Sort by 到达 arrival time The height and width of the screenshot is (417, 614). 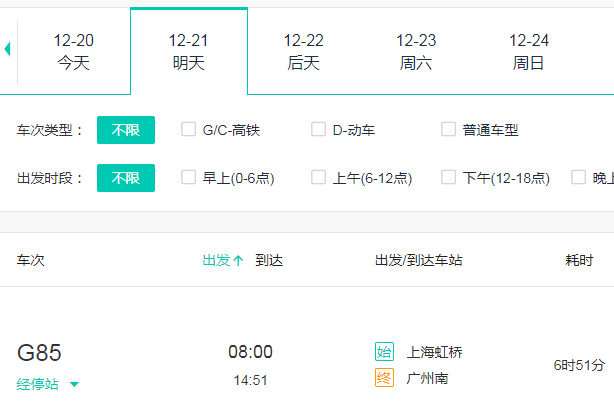coord(269,261)
